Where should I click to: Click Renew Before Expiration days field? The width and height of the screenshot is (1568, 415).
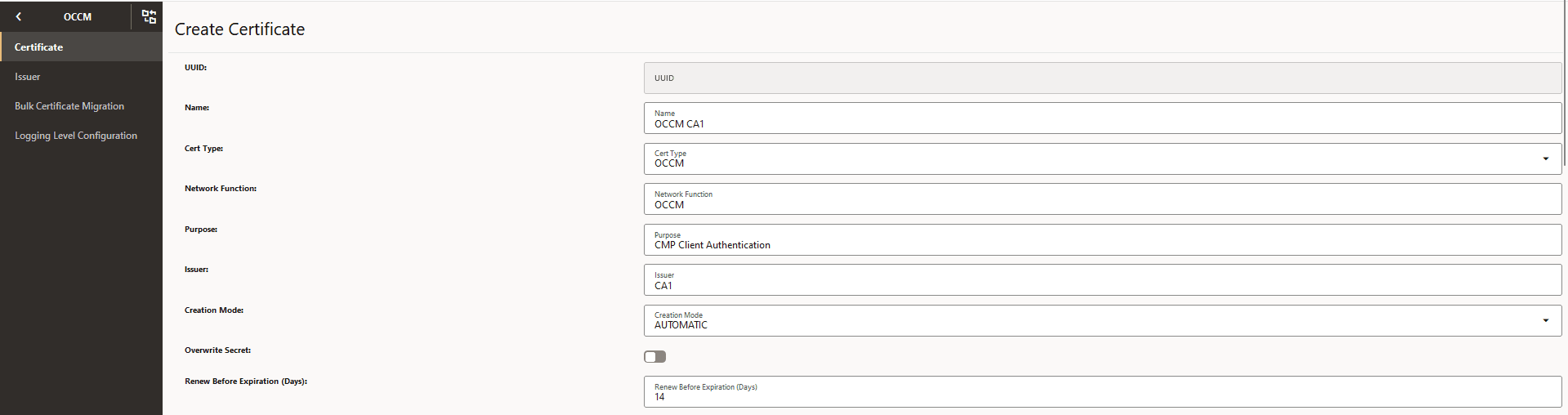1102,391
